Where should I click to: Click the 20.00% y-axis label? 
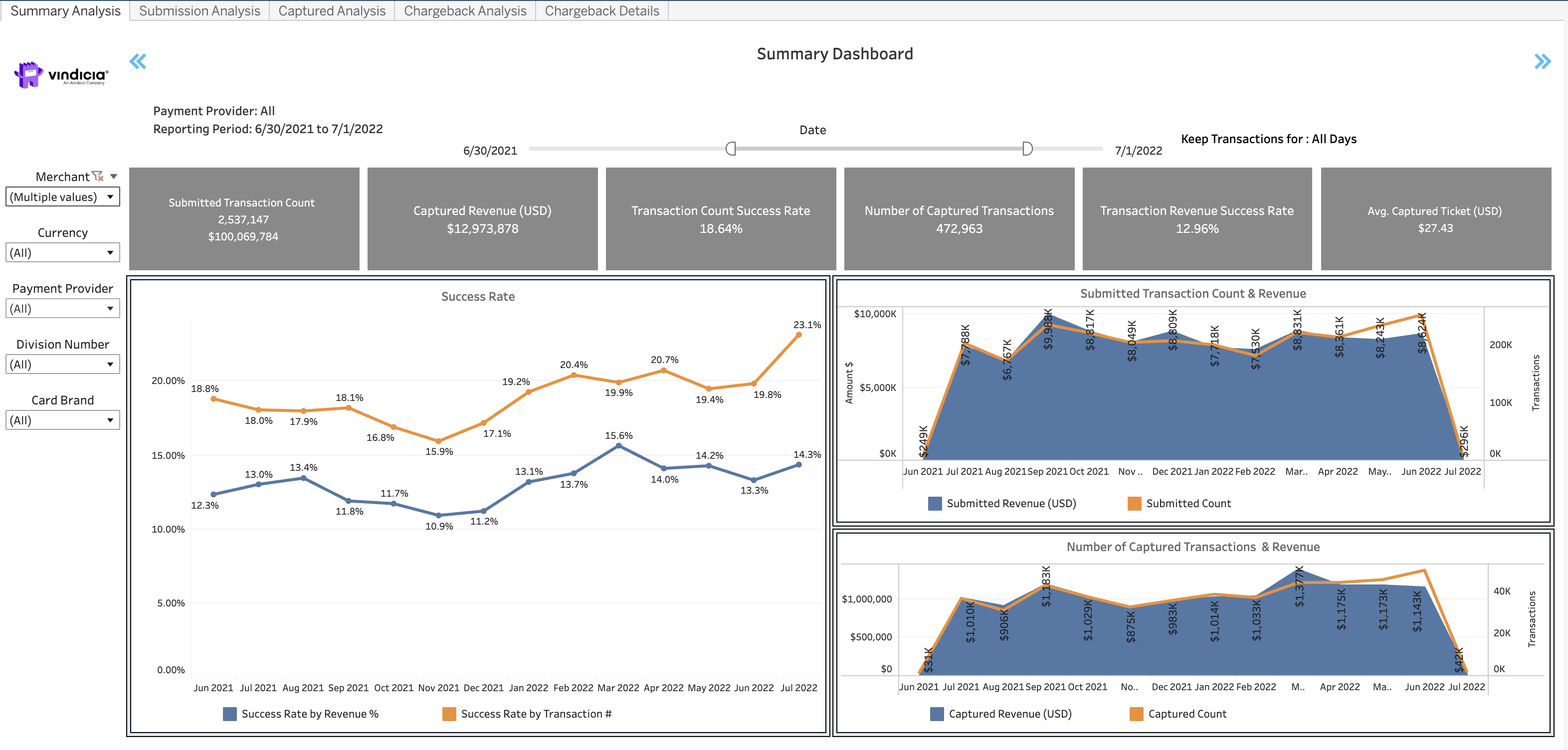coord(168,380)
